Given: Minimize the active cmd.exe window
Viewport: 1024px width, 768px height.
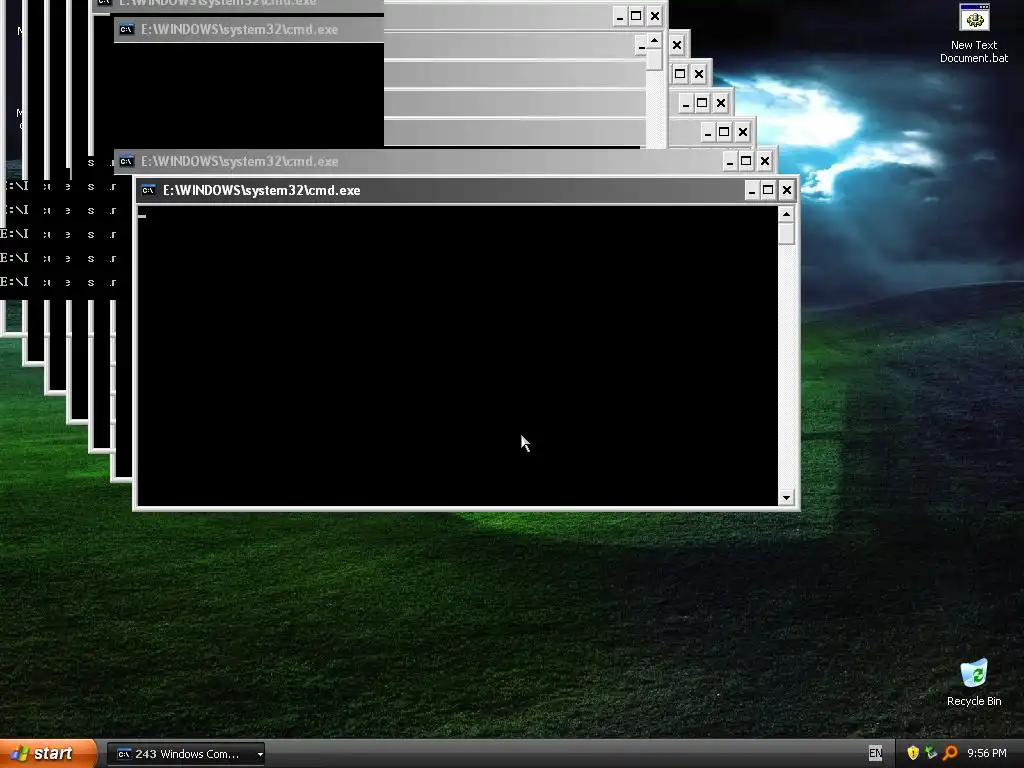Looking at the screenshot, I should 752,190.
